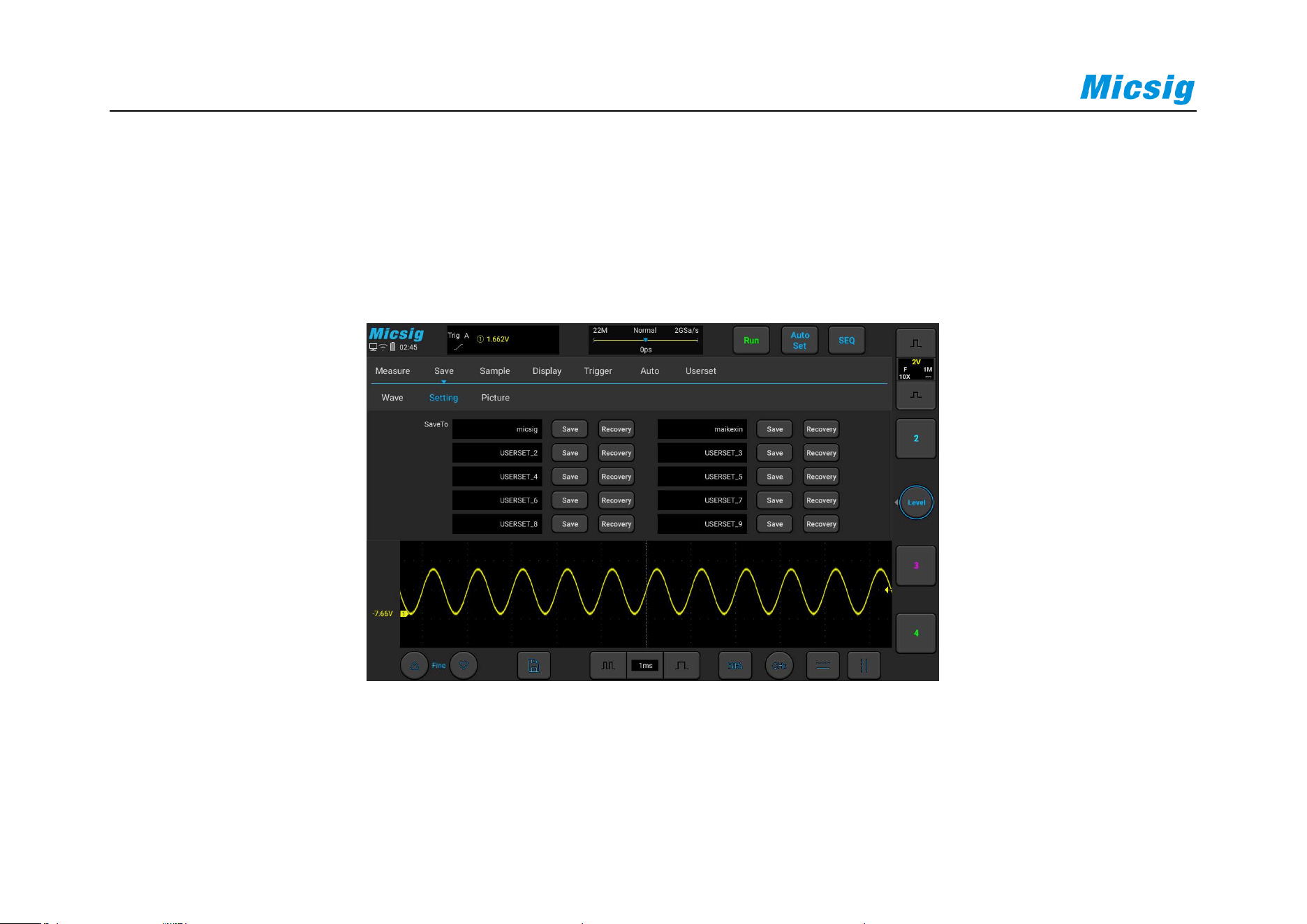This screenshot has width=1307, height=924.
Task: Click the single-pulse timebase increase icon
Action: pyautogui.click(x=682, y=666)
